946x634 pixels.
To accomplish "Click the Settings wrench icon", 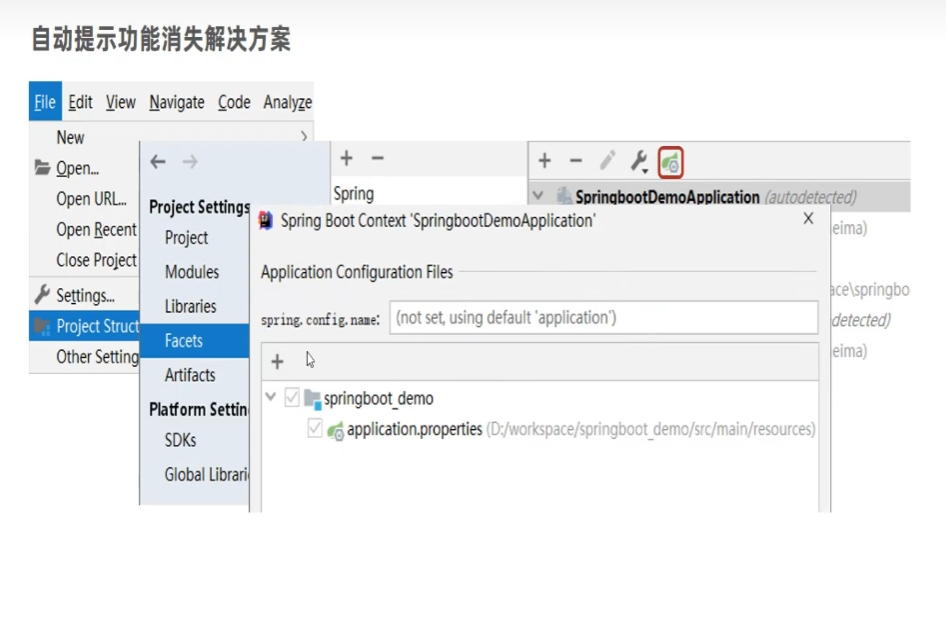I will (x=42, y=294).
